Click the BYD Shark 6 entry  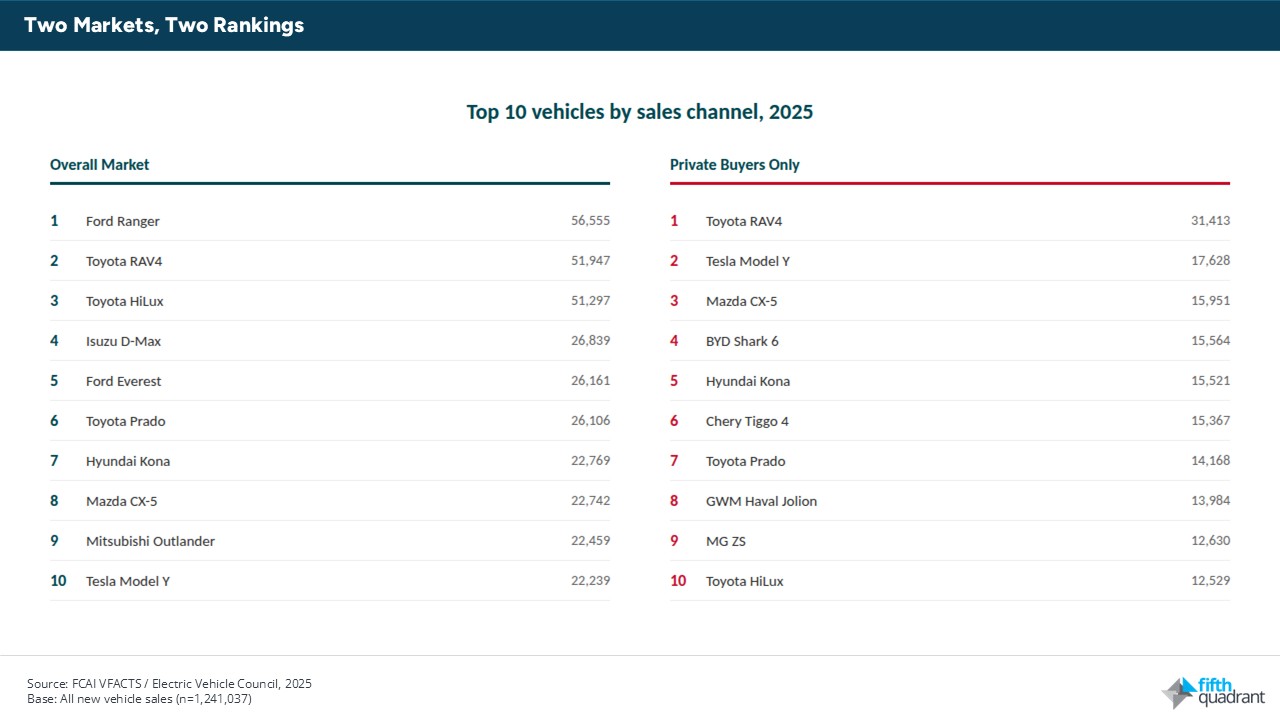pos(743,341)
